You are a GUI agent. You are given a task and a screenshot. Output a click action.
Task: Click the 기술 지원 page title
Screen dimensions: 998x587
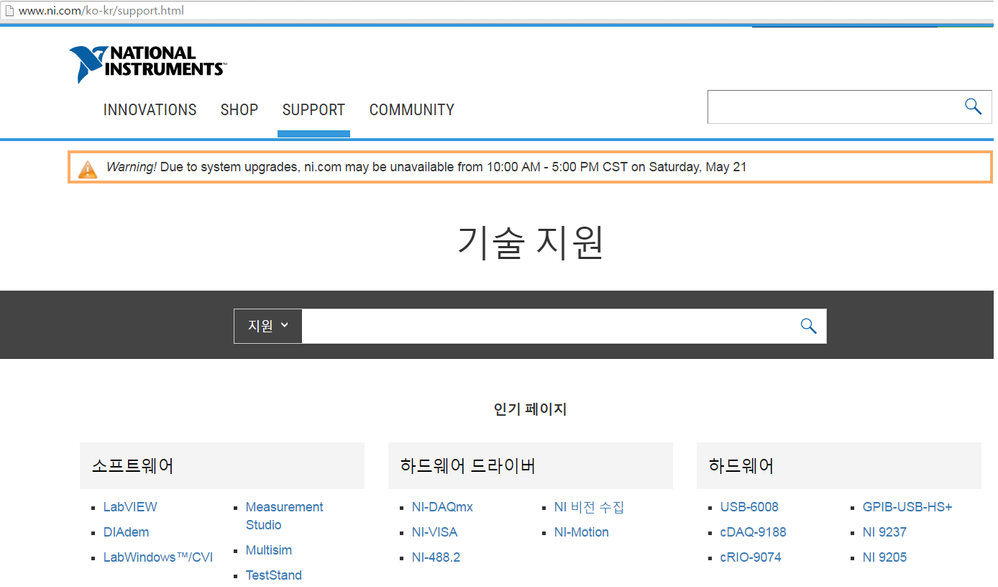531,242
